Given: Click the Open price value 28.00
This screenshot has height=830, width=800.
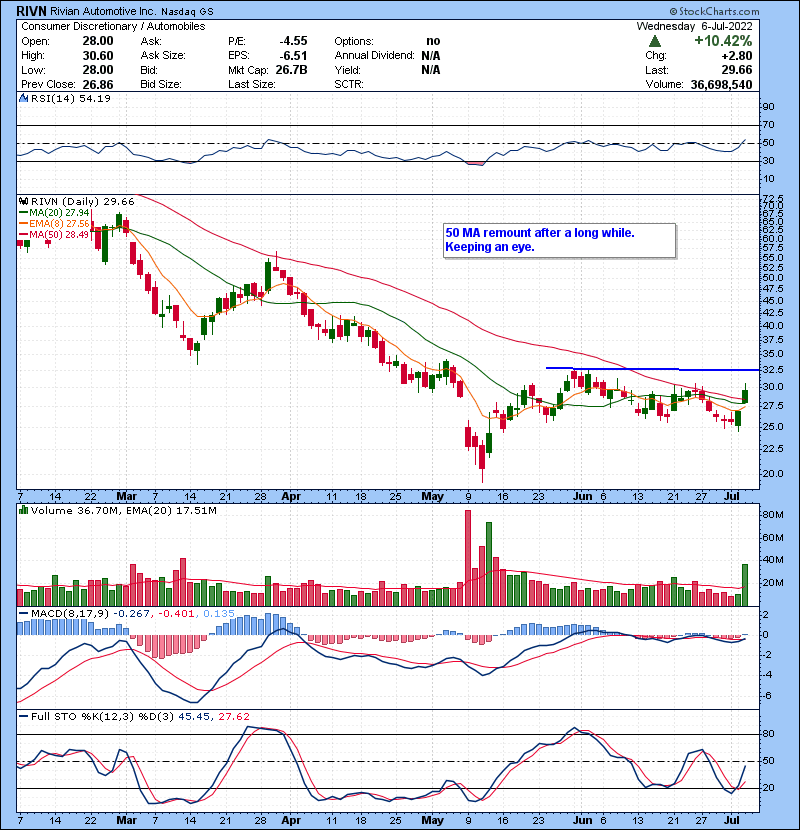Looking at the screenshot, I should (x=98, y=41).
